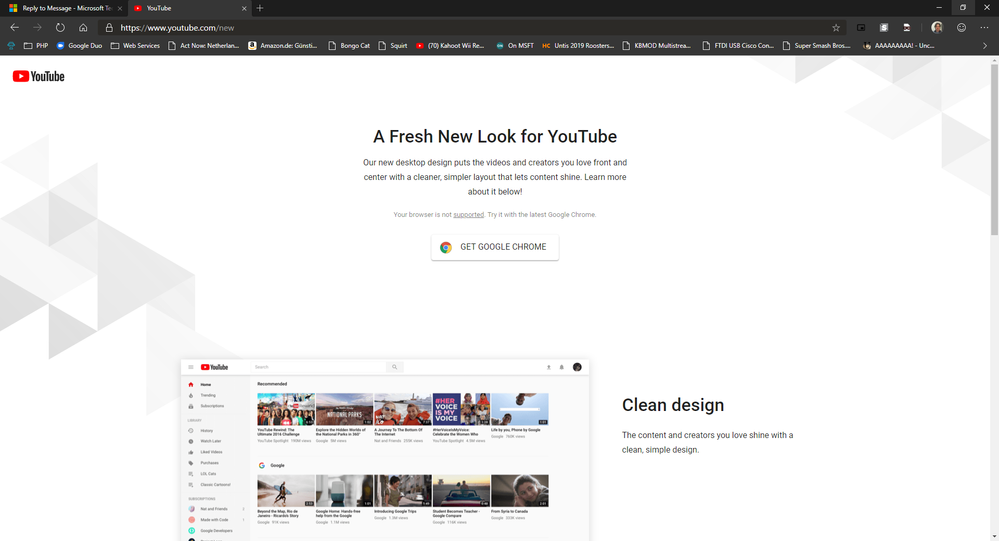The width and height of the screenshot is (999, 541).
Task: Click the 'Your browser is not' text
Action: [x=422, y=215]
